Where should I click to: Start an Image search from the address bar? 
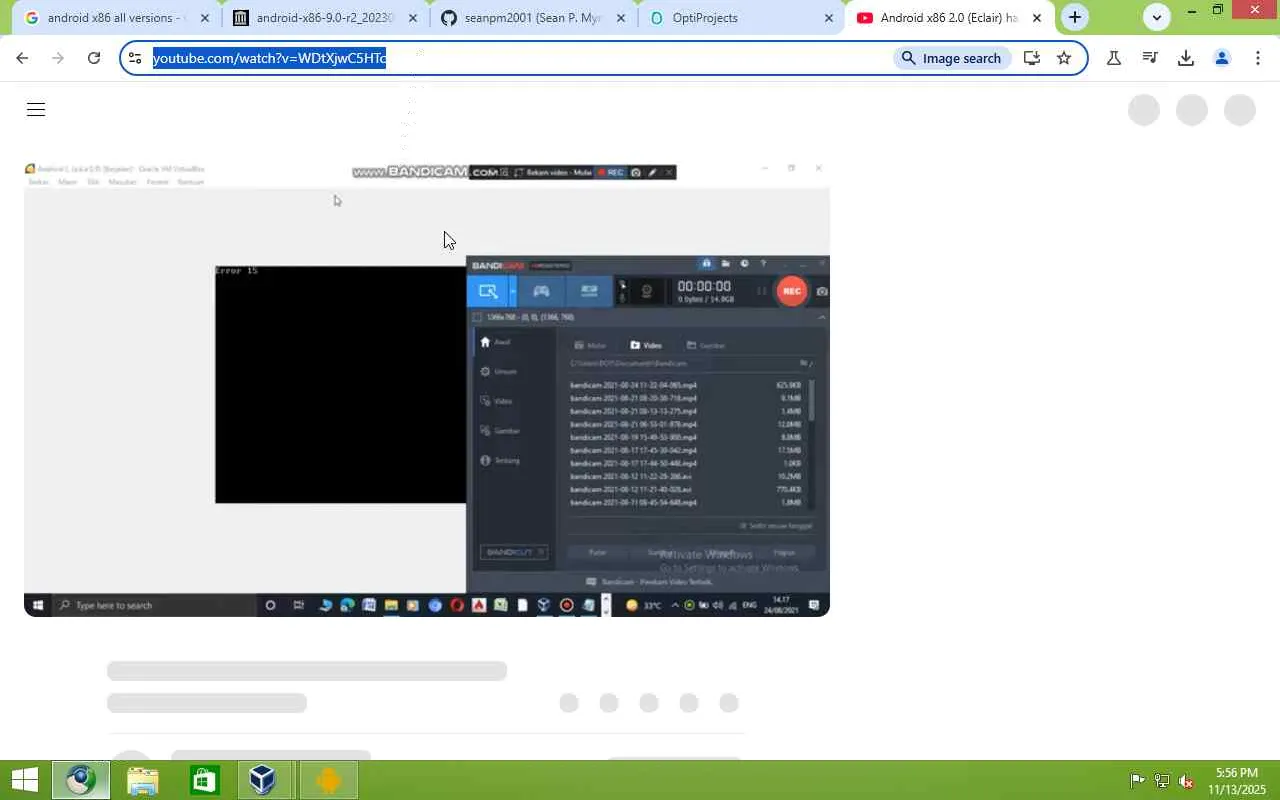click(x=951, y=58)
